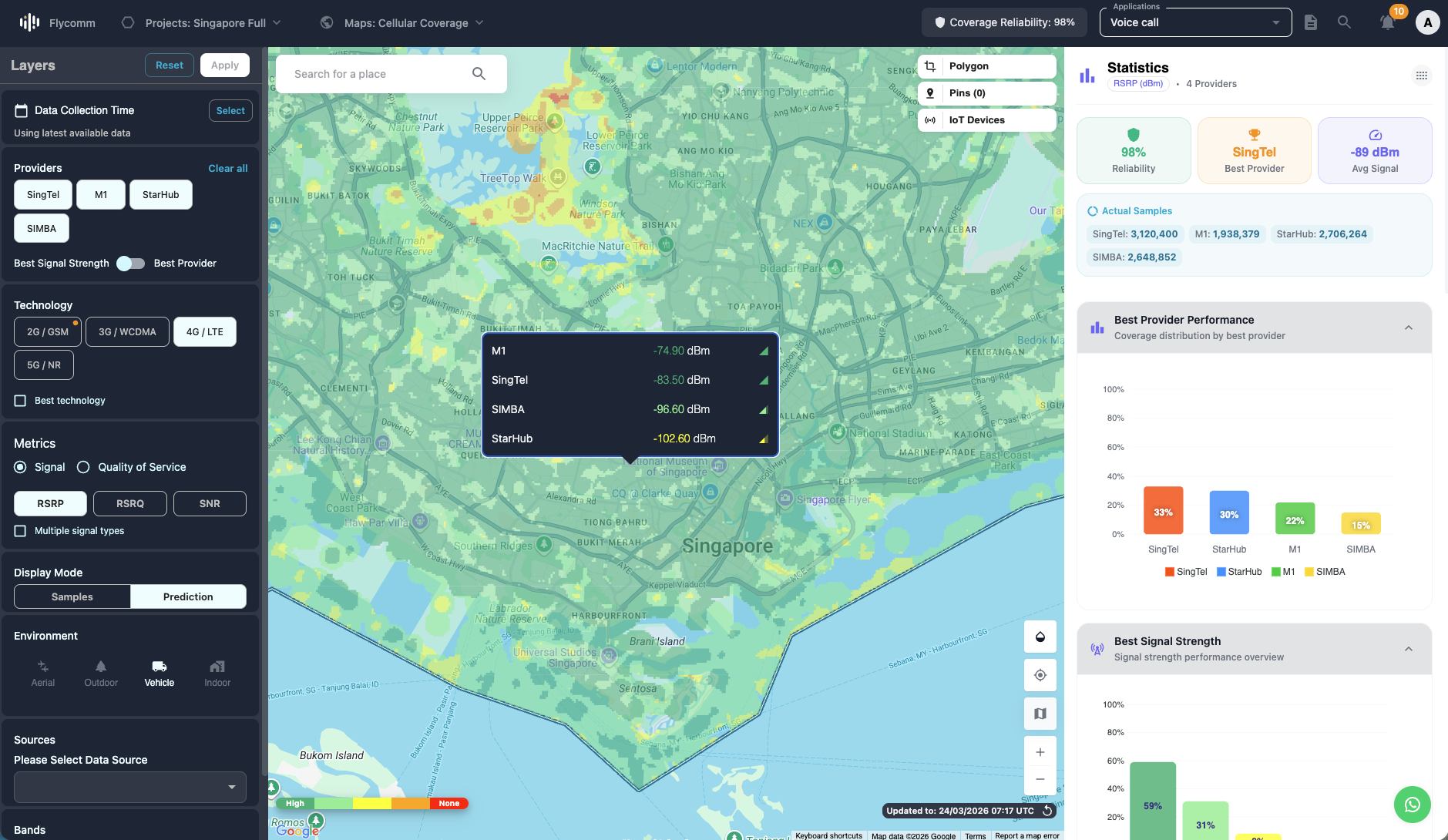Viewport: 1448px width, 840px height.
Task: Check the Multiple signal types option
Action: tap(19, 530)
